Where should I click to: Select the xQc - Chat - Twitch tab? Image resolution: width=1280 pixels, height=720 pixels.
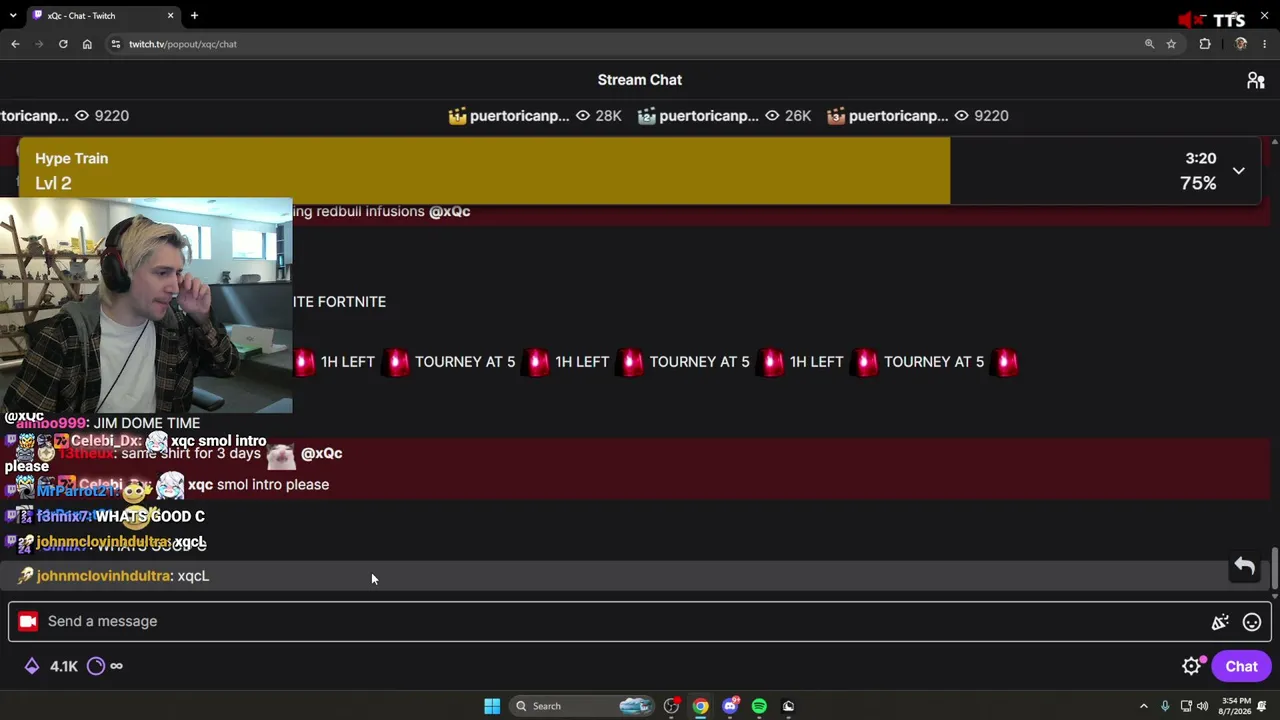pyautogui.click(x=103, y=15)
